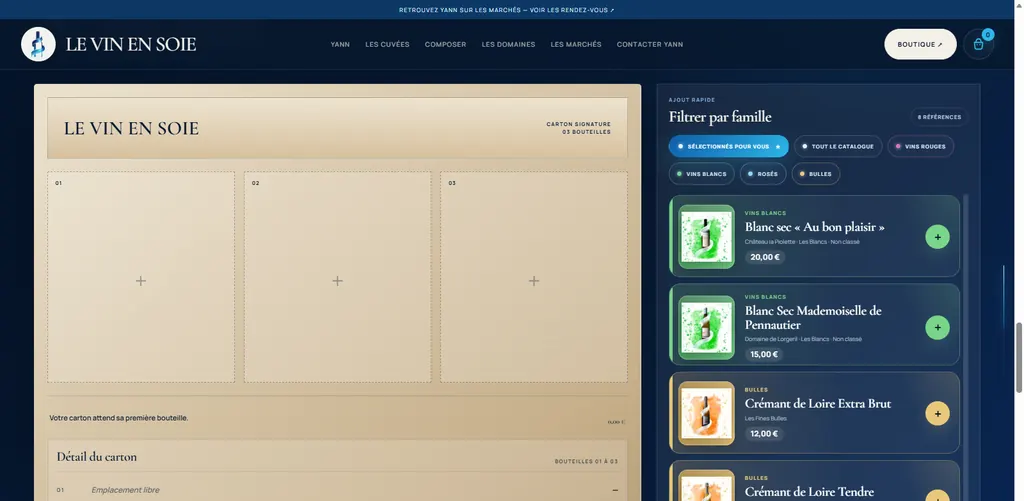Screen dimensions: 1024x501
Task: Click Le Vin en Soie header title
Action: coord(131,44)
